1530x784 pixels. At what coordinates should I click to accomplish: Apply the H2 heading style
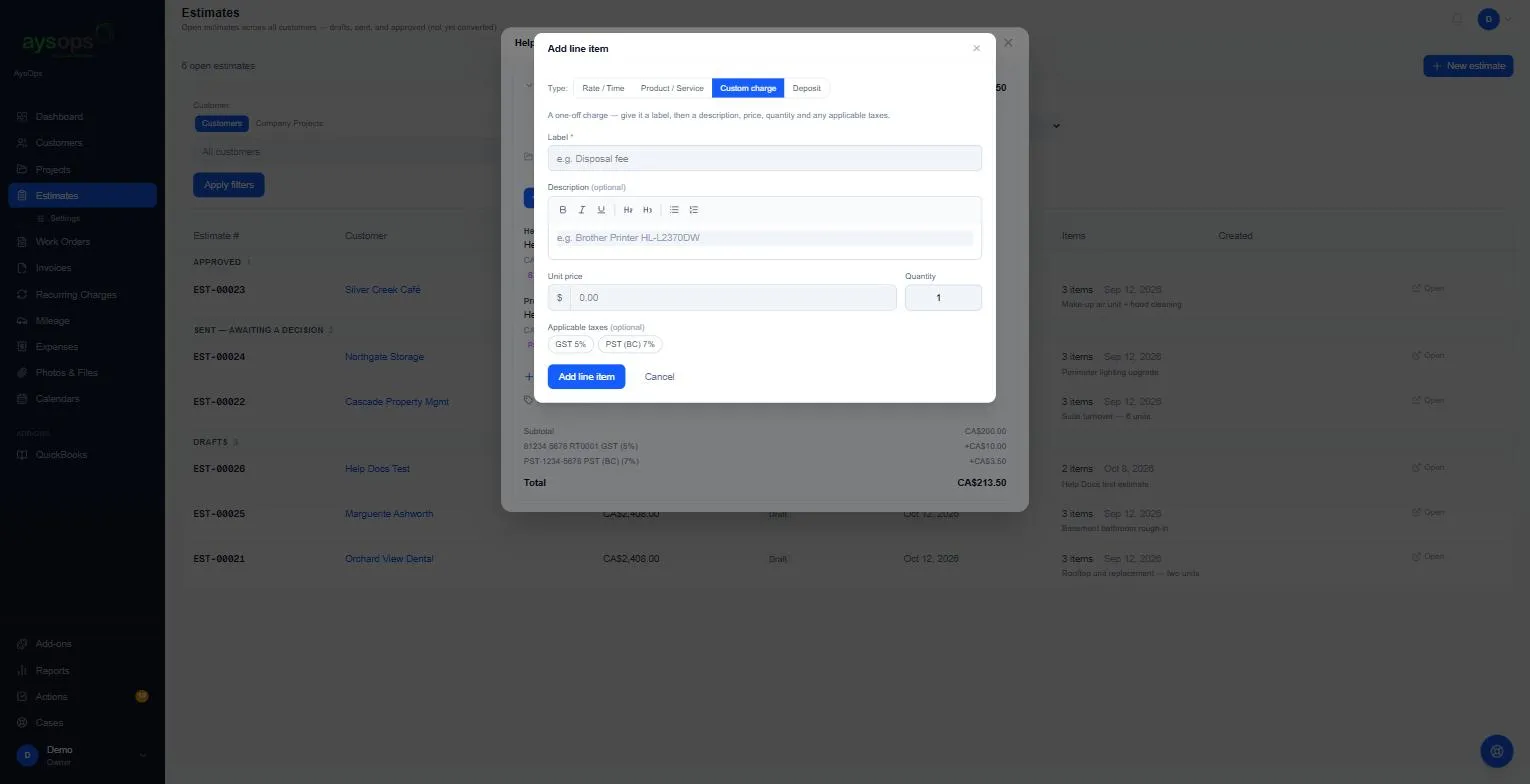[x=628, y=210]
